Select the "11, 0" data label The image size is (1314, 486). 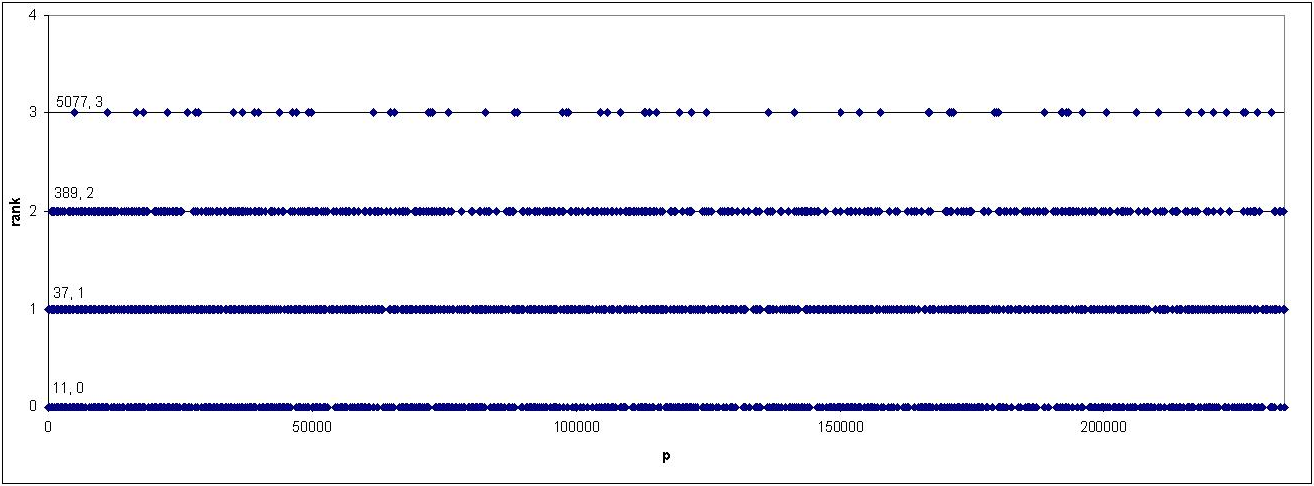coord(68,388)
